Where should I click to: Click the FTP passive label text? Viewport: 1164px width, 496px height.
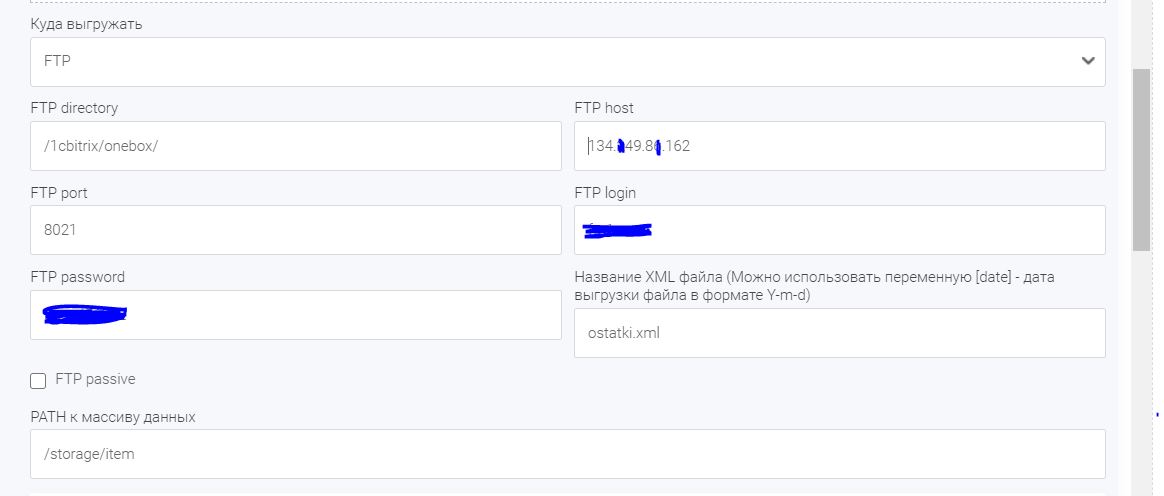(x=95, y=379)
